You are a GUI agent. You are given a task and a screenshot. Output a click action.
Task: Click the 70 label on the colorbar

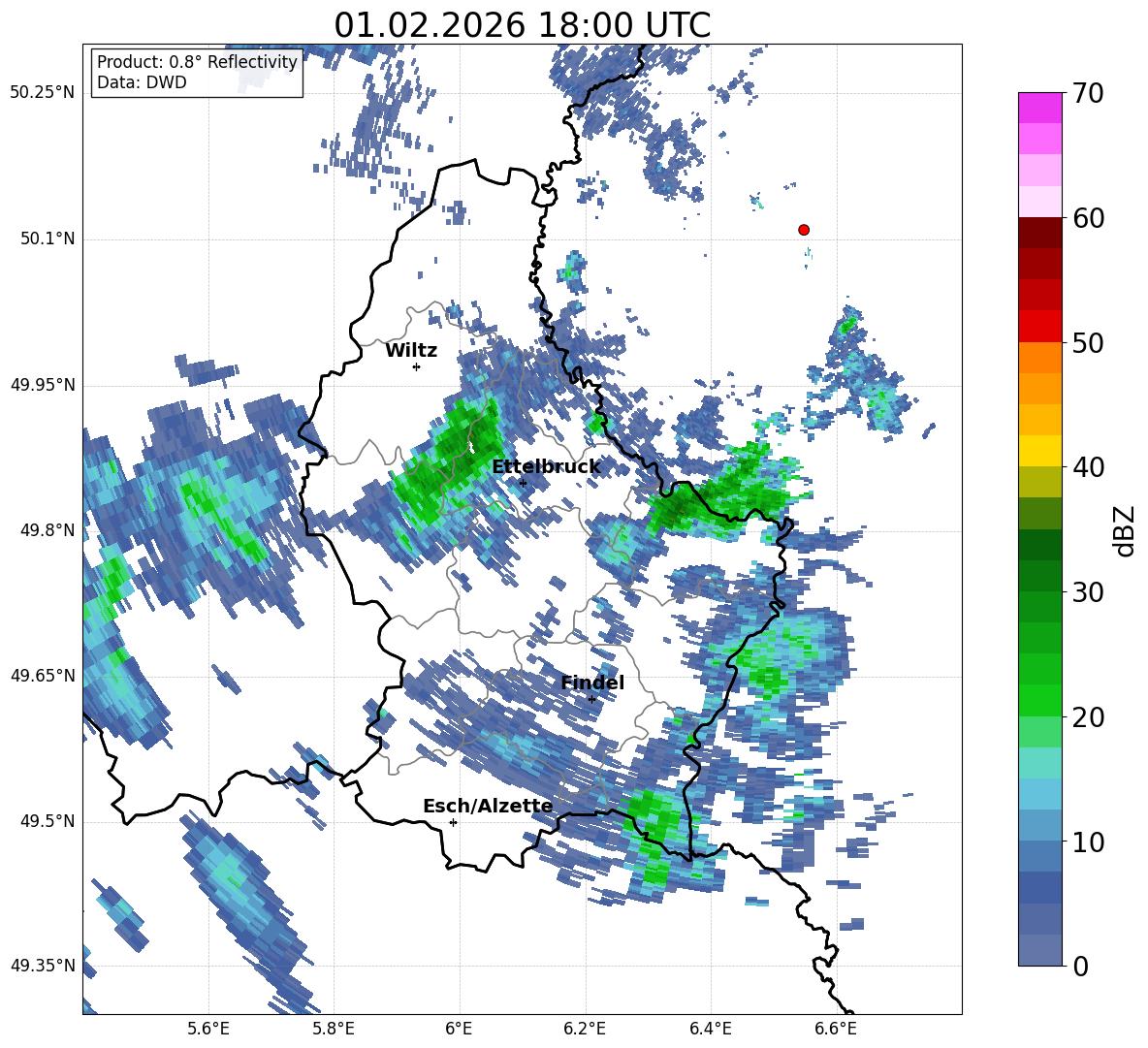pos(1087,94)
